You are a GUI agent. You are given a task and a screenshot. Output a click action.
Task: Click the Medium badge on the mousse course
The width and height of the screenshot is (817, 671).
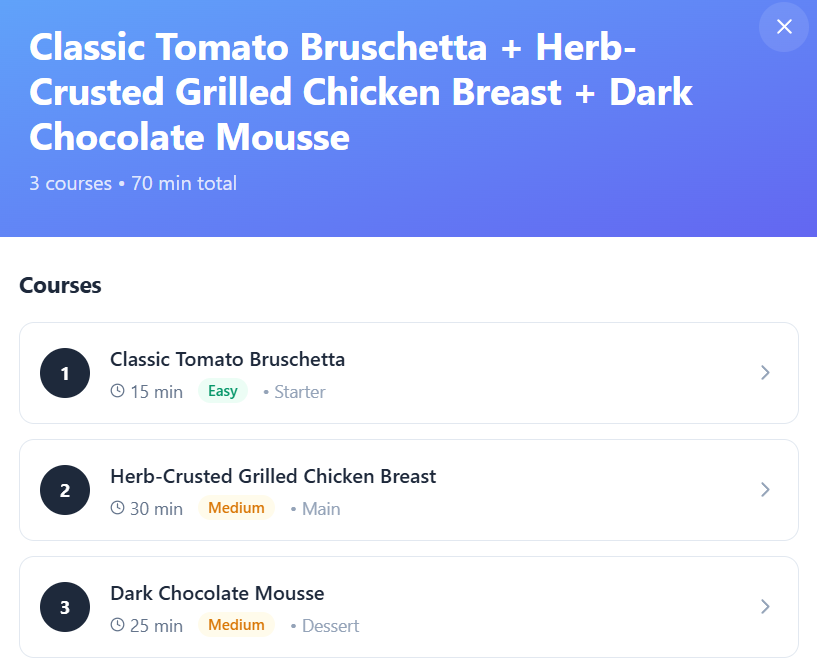tap(236, 625)
